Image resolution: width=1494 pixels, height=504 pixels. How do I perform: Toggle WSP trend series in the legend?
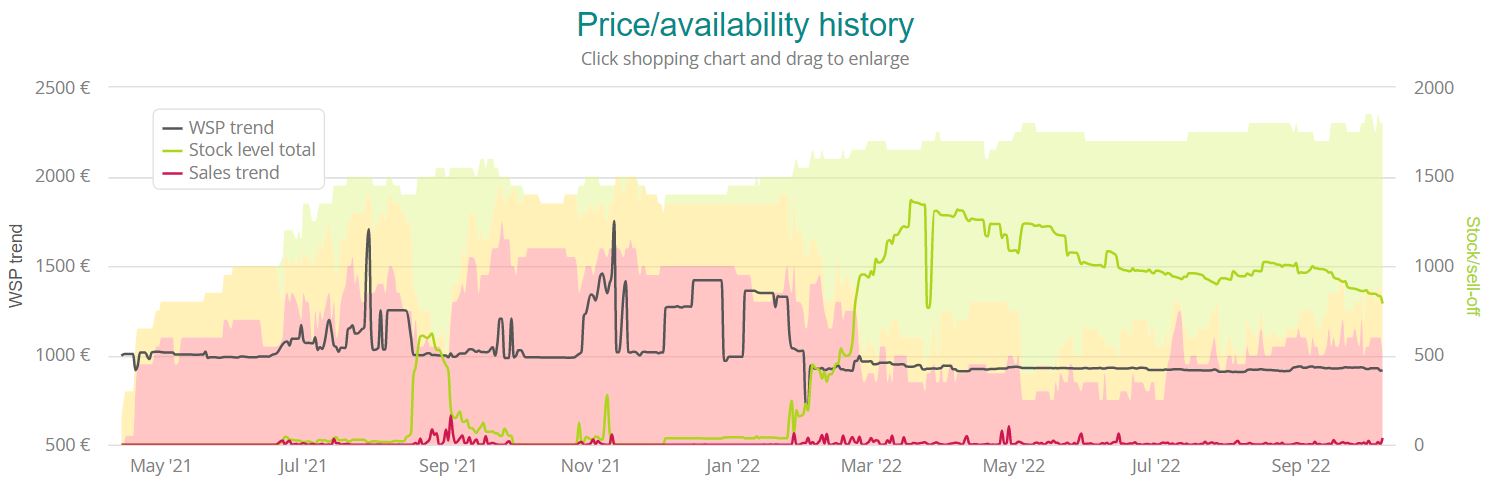tap(231, 128)
